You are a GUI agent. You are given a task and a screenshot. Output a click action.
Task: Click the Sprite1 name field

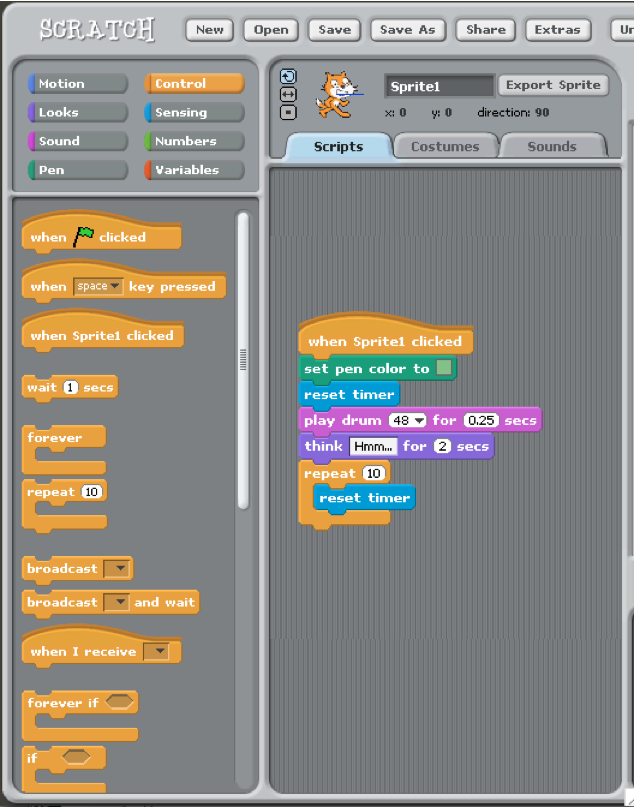[438, 86]
